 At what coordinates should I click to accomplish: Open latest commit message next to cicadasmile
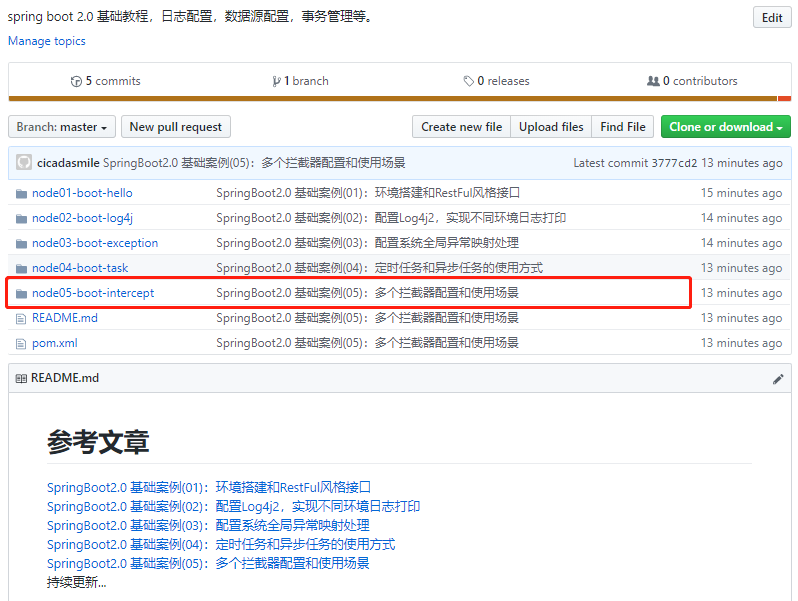pos(254,163)
